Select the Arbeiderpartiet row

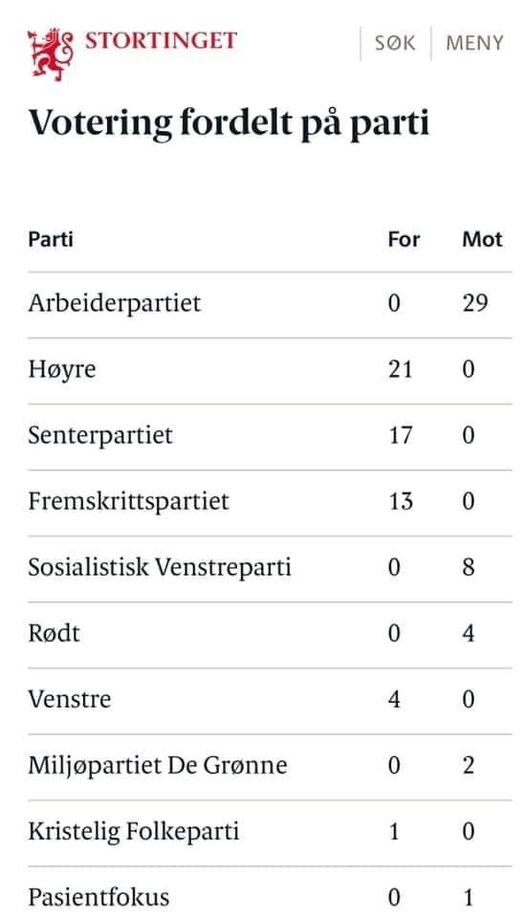coord(269,304)
